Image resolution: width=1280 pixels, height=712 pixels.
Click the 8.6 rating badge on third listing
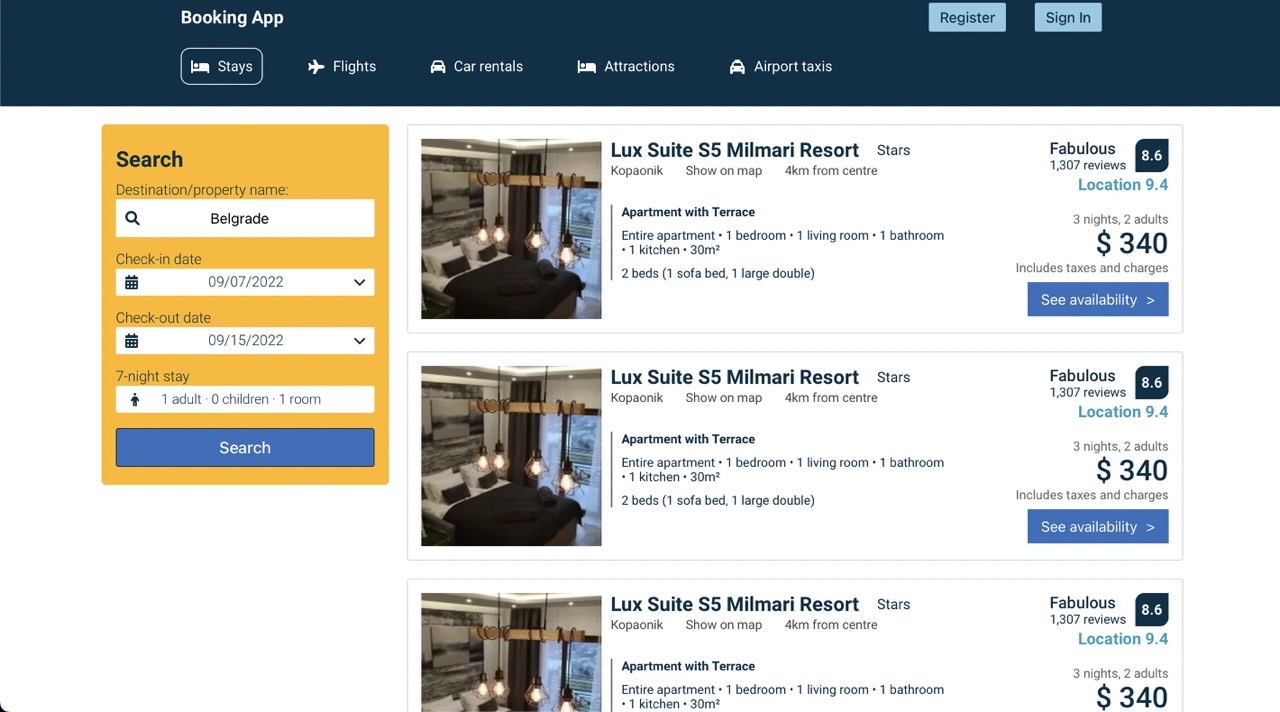(x=1152, y=610)
